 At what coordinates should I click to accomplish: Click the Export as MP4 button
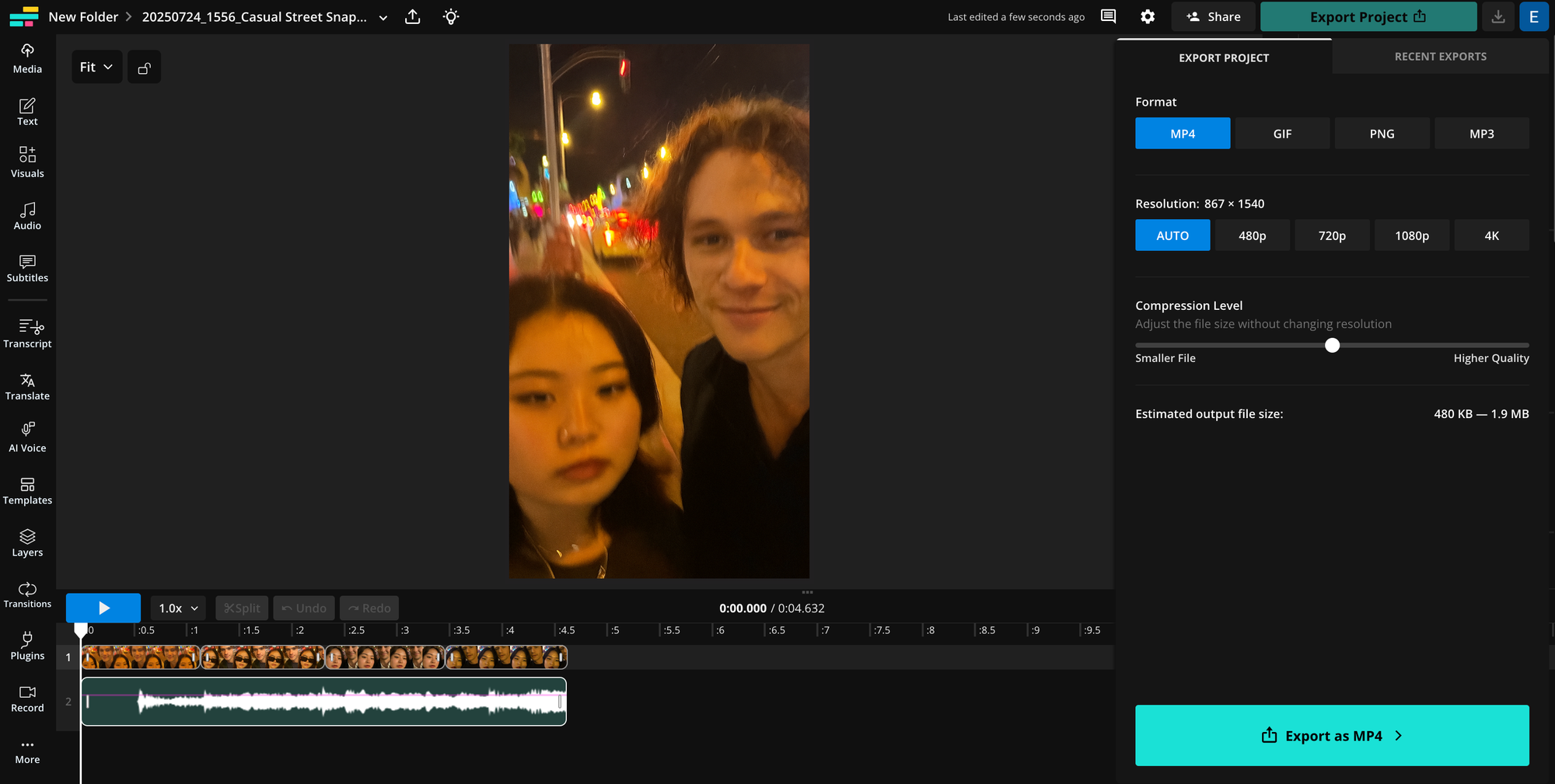click(1332, 736)
